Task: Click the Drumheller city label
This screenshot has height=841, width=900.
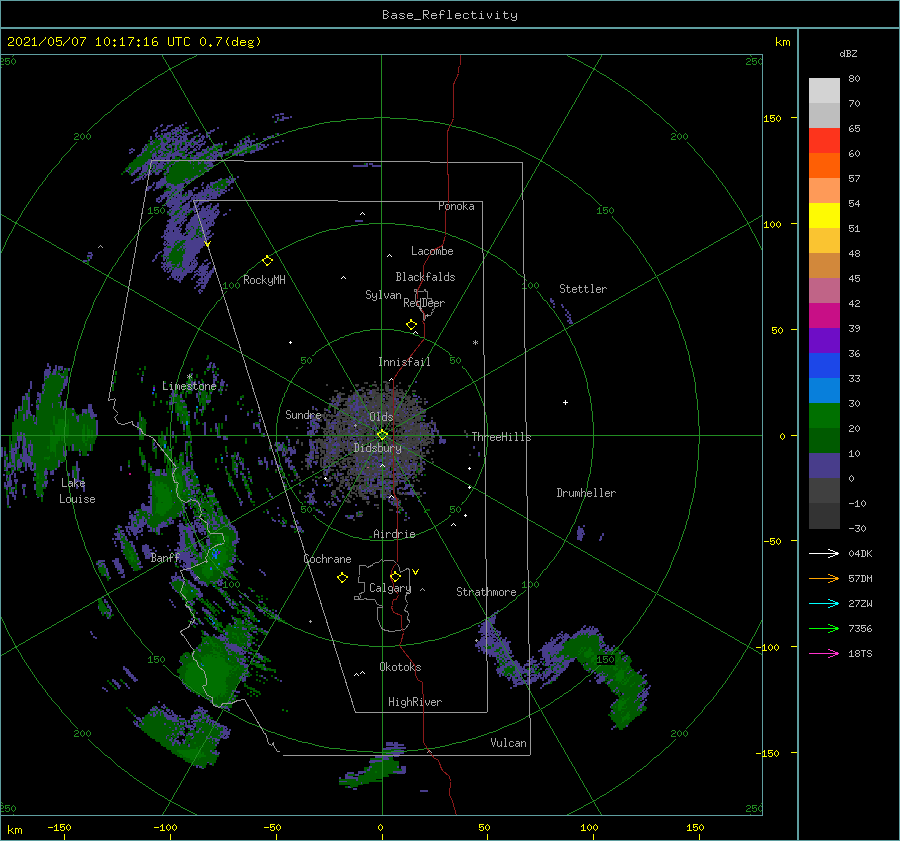Action: [x=586, y=493]
